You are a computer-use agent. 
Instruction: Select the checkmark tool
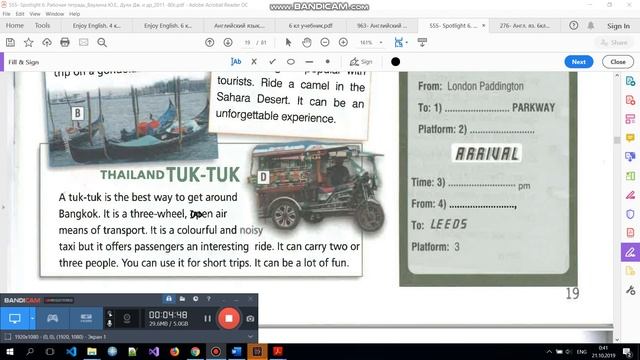272,62
